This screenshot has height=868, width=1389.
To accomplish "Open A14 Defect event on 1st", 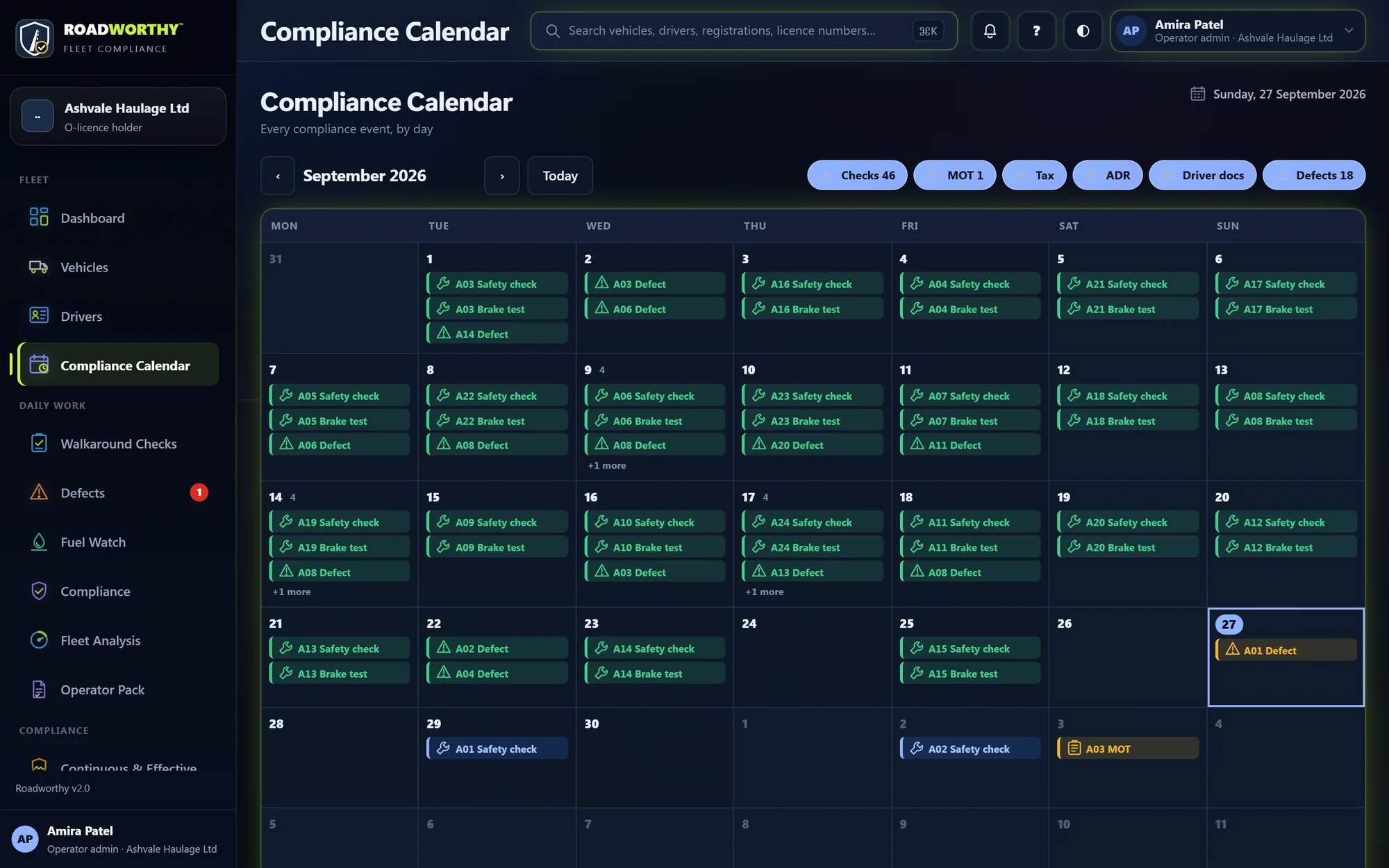I will 497,333.
